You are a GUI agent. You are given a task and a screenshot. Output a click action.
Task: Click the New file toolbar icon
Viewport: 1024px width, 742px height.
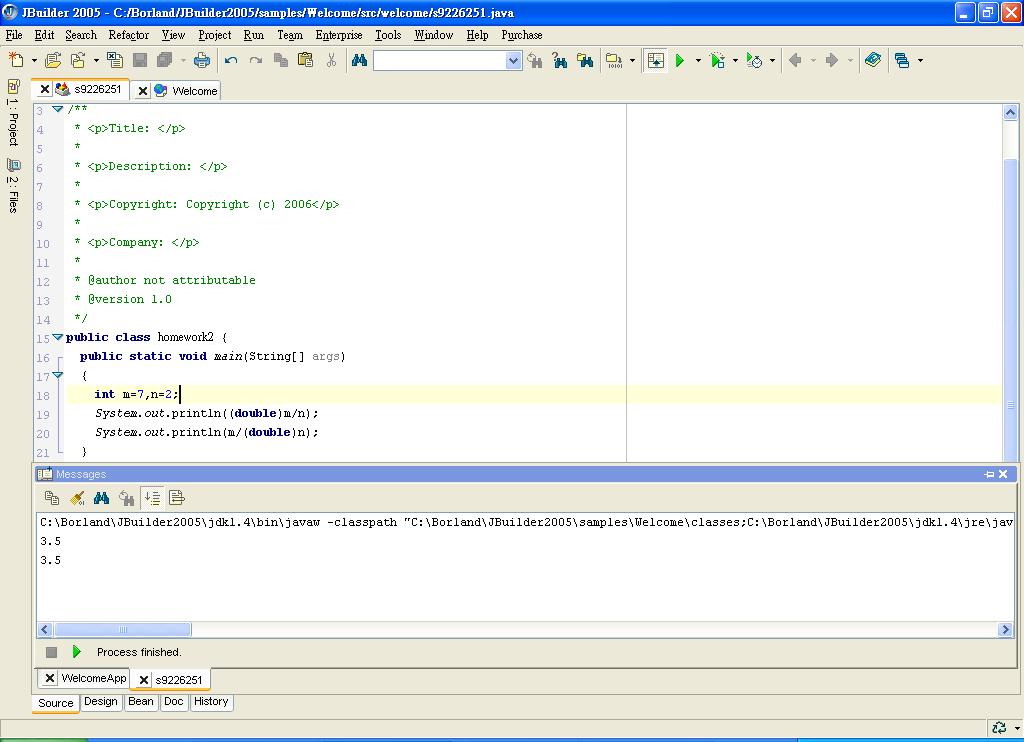coord(16,60)
